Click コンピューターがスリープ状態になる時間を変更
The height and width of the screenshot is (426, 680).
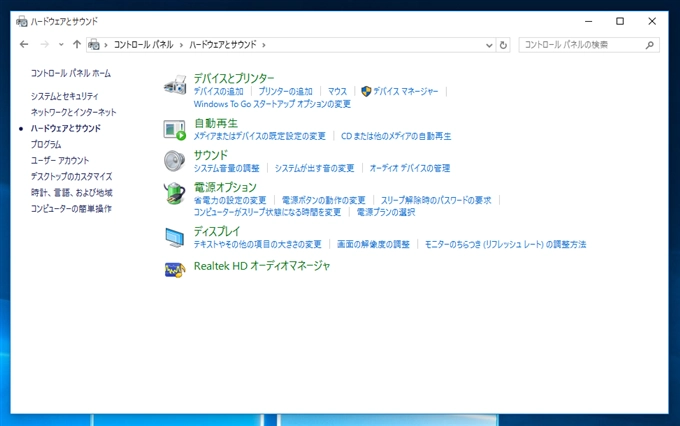tap(267, 212)
